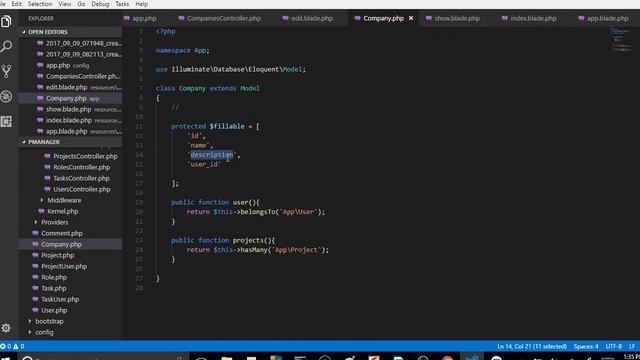The image size is (640, 360).
Task: Collapse the Open Editors section
Action: click(x=70, y=32)
